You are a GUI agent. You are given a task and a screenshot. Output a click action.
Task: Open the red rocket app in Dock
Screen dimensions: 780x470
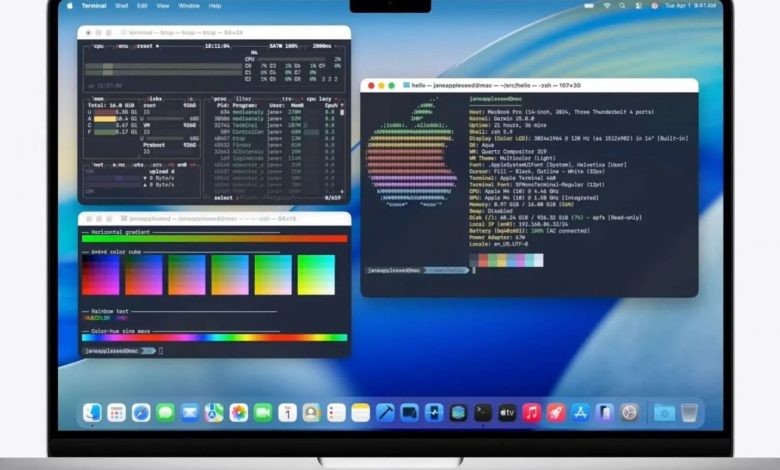click(x=556, y=412)
